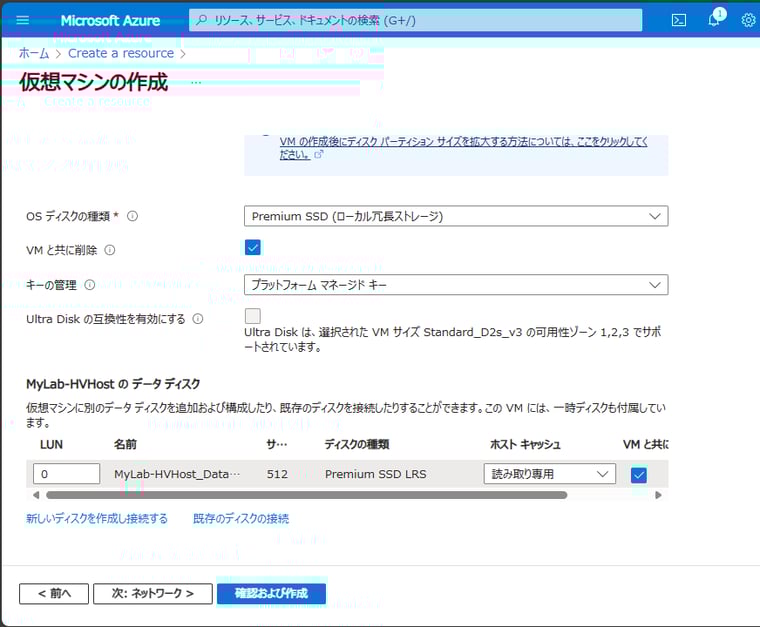Screen dimensions: 760x627
Task: Enable the Ultra Disk compatibility checkbox
Action: coord(253,316)
